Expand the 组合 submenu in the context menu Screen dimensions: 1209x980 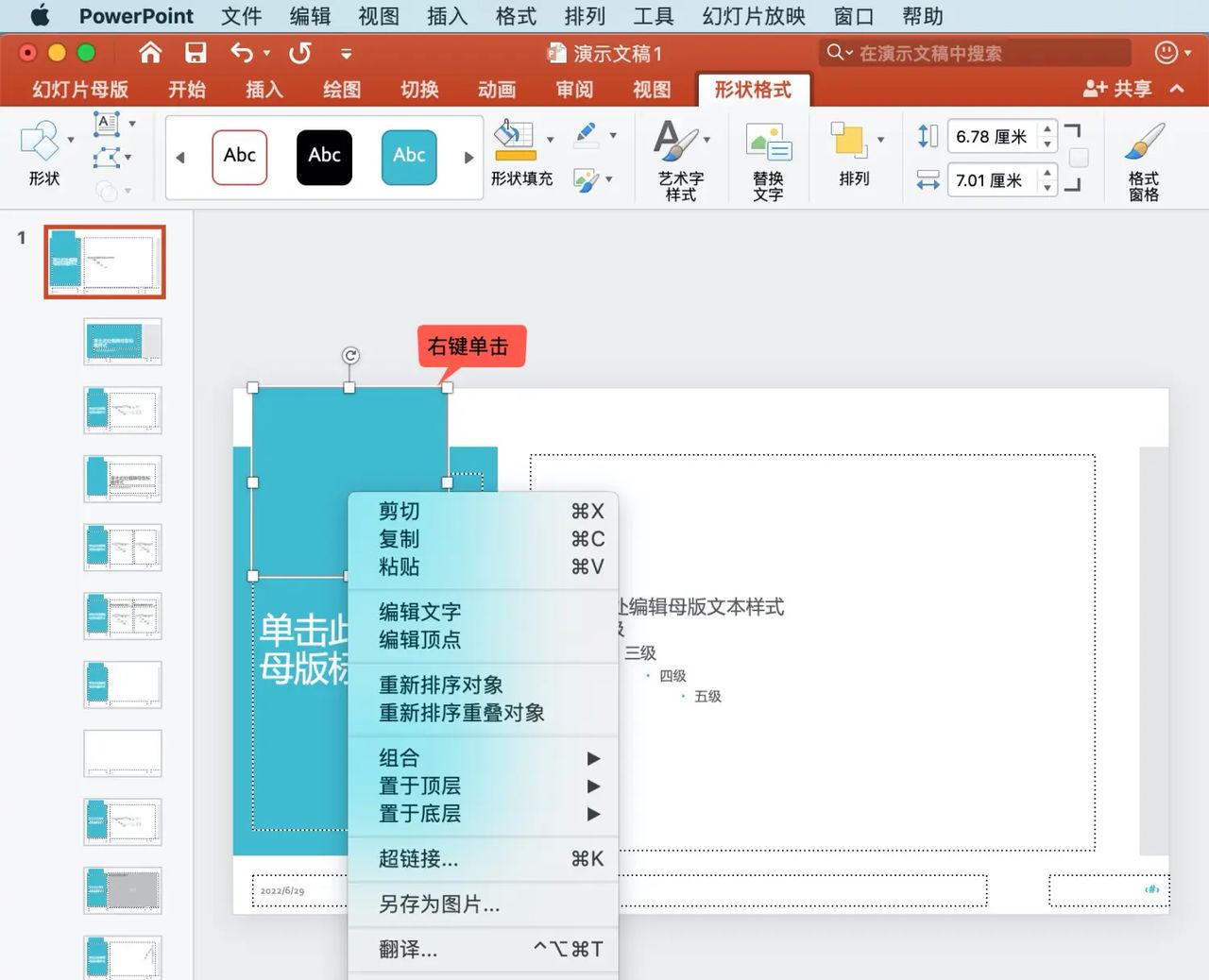[593, 758]
